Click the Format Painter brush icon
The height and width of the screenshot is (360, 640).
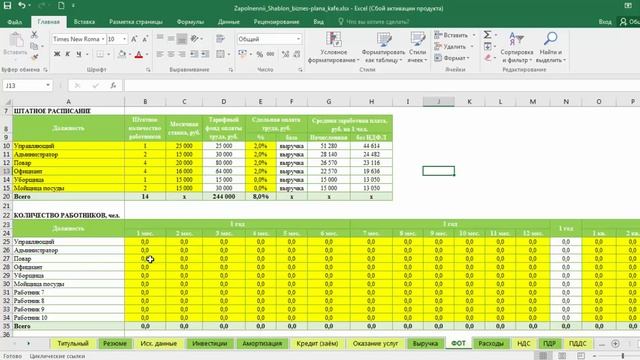point(35,57)
